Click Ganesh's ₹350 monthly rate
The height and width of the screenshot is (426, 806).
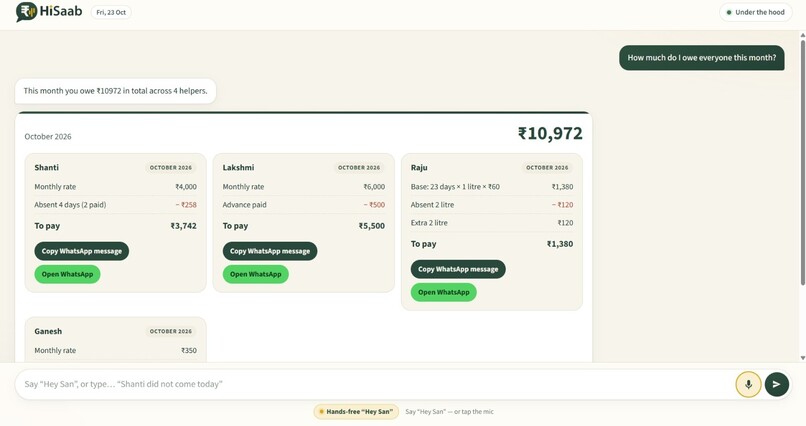click(x=189, y=350)
